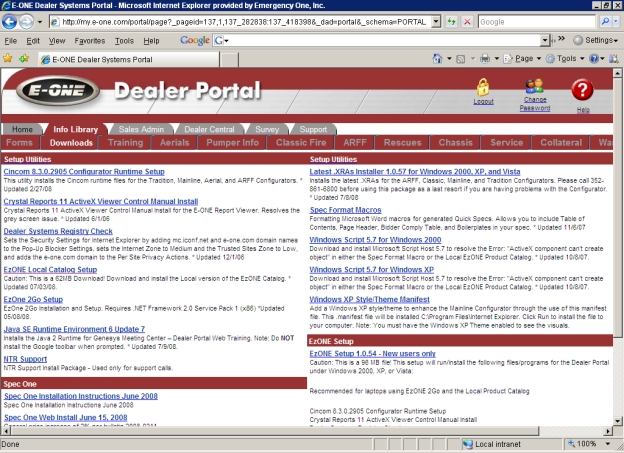This screenshot has height=453, width=624.
Task: Expand the address bar URL dropdown
Action: (x=436, y=21)
